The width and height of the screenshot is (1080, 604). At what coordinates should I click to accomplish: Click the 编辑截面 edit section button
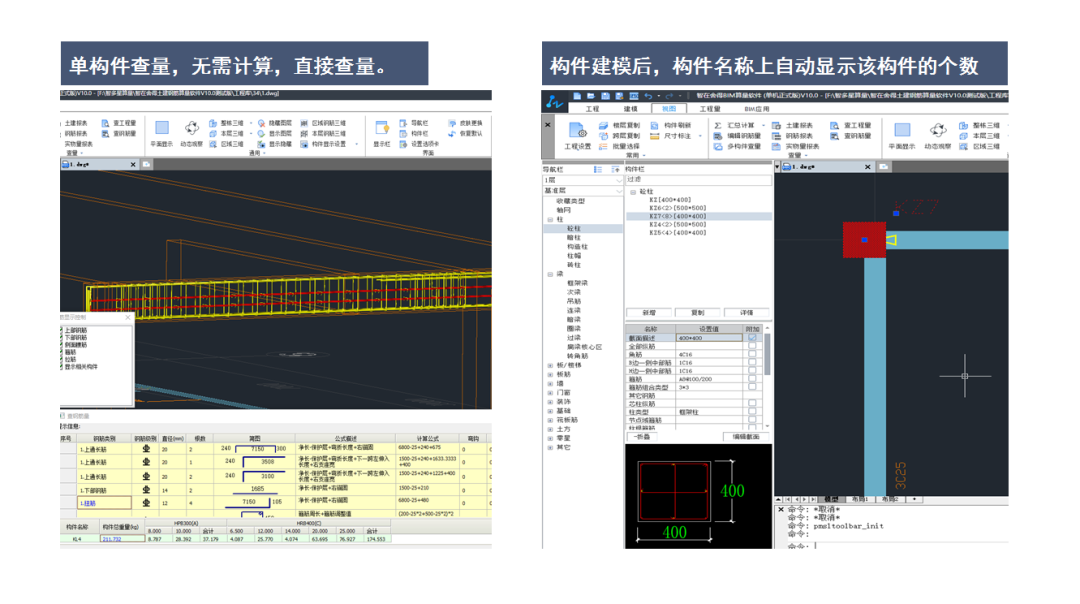point(745,437)
